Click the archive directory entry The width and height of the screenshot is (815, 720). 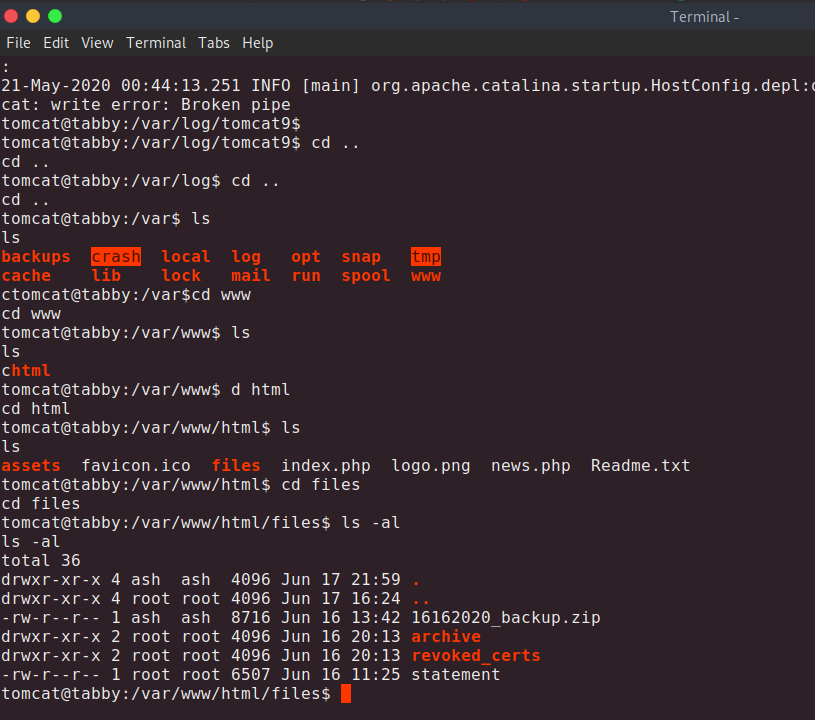(446, 637)
